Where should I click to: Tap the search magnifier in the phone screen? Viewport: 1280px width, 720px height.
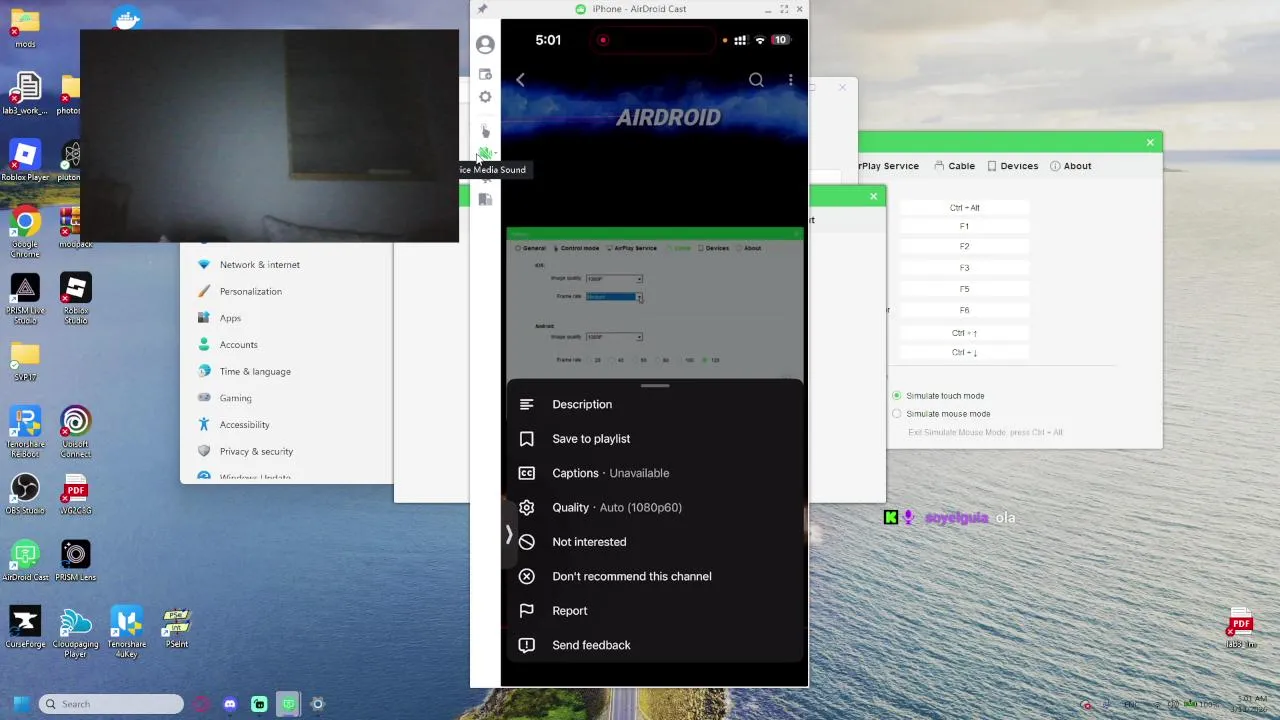tap(756, 80)
